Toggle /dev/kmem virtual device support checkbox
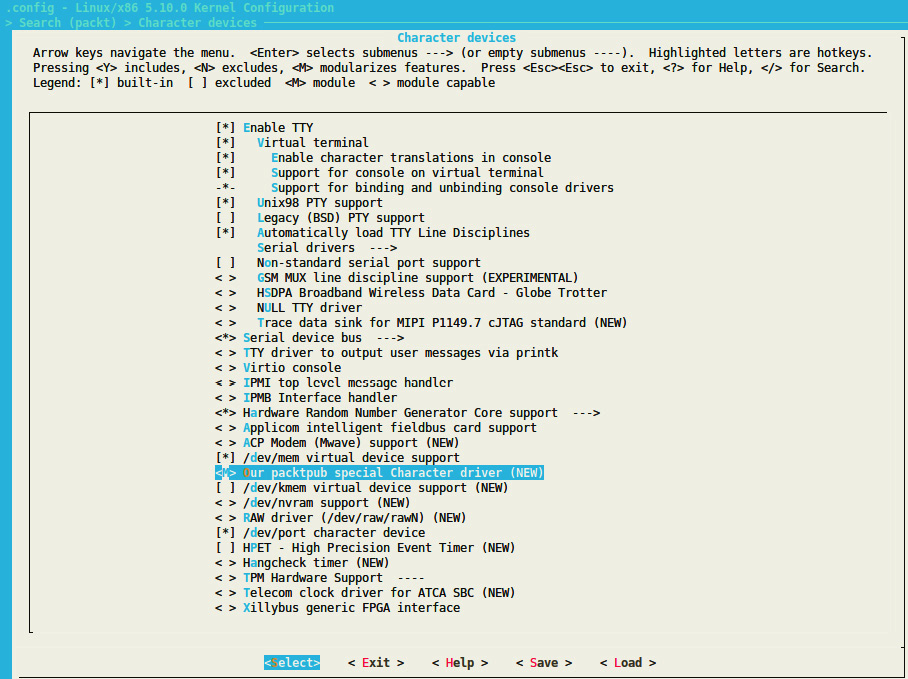Image resolution: width=908 pixels, height=679 pixels. point(226,488)
